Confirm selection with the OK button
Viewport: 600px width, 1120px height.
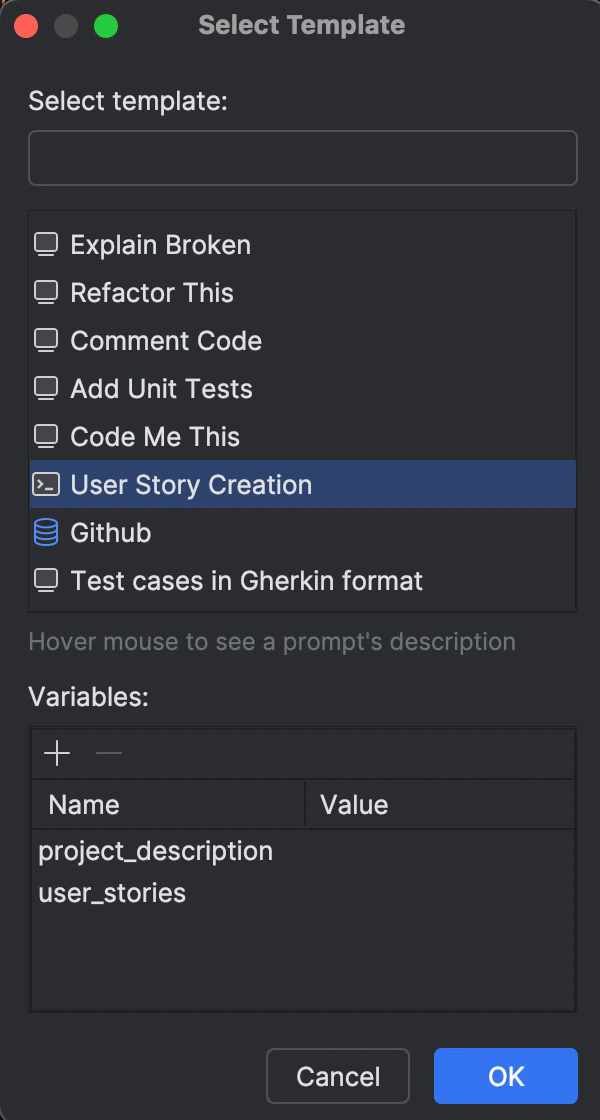pyautogui.click(x=506, y=1076)
